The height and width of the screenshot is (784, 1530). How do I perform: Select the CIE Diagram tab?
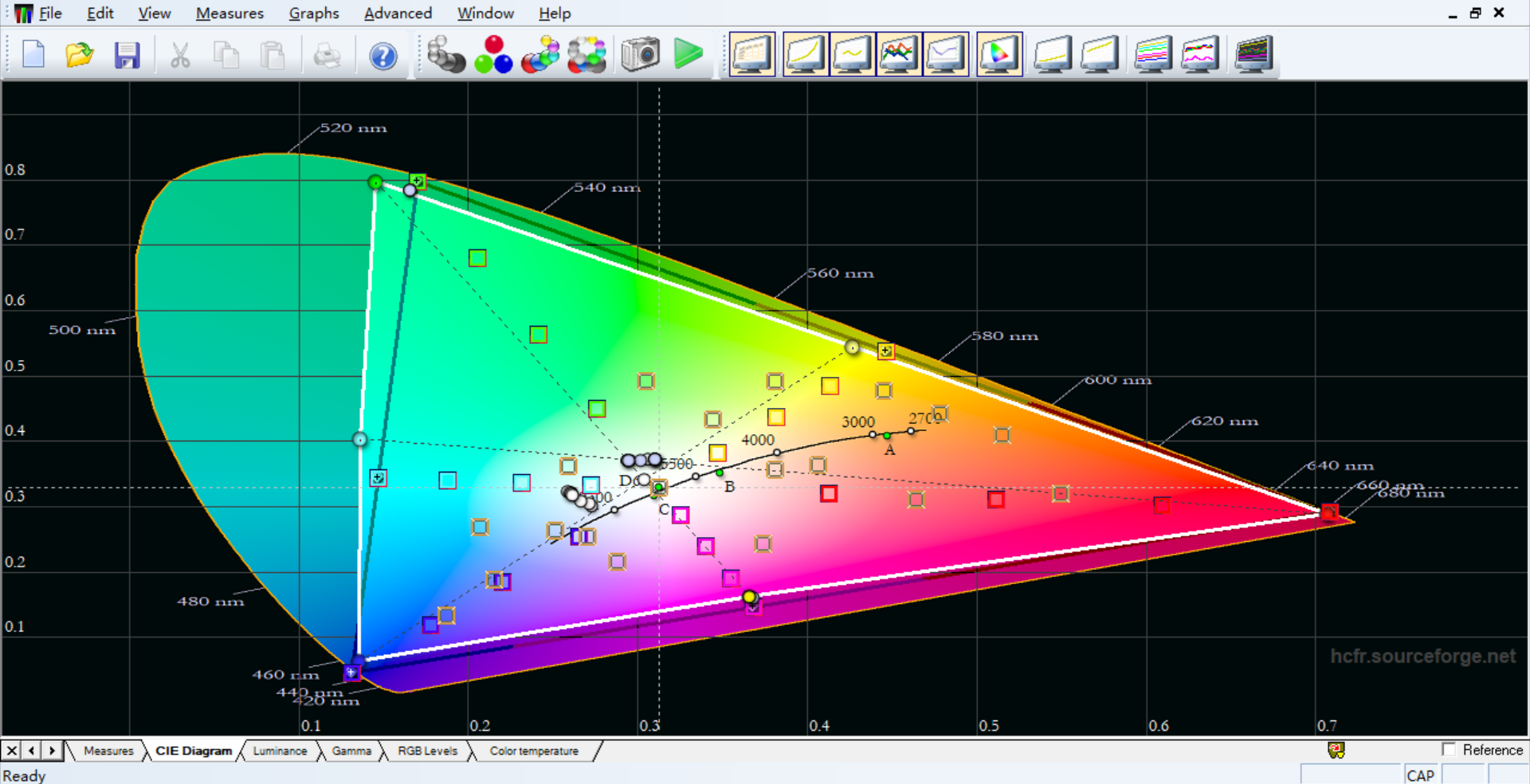coord(194,751)
